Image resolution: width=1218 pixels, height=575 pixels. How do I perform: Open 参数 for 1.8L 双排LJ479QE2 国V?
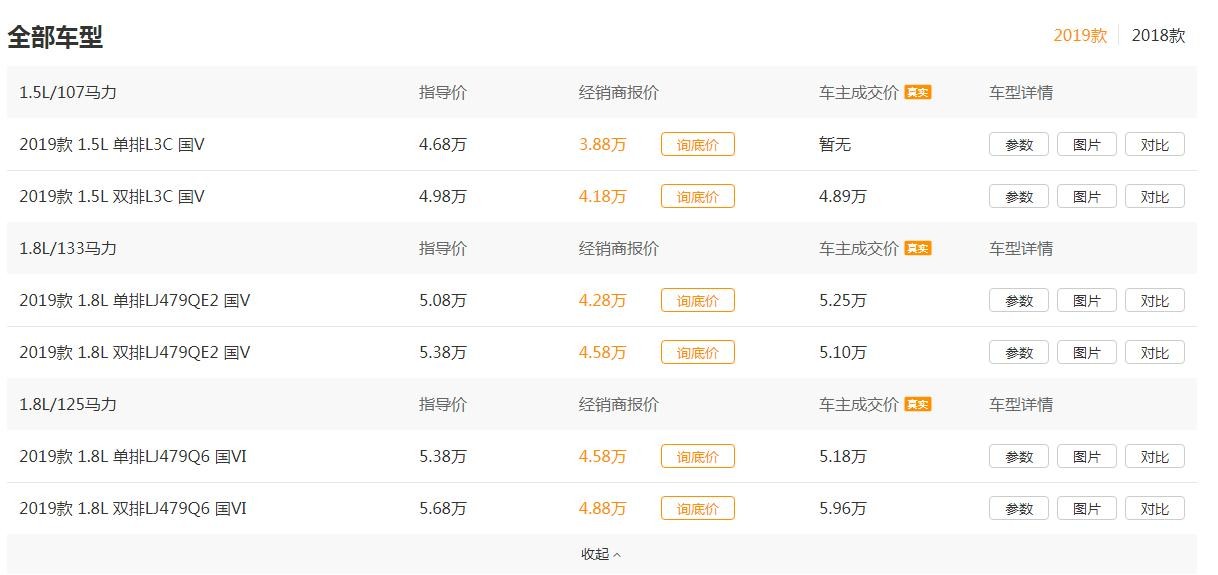[x=1018, y=353]
